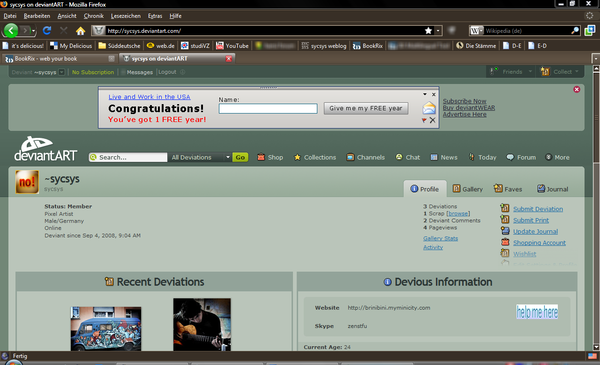Switch to the Journal profile tab

tap(553, 189)
